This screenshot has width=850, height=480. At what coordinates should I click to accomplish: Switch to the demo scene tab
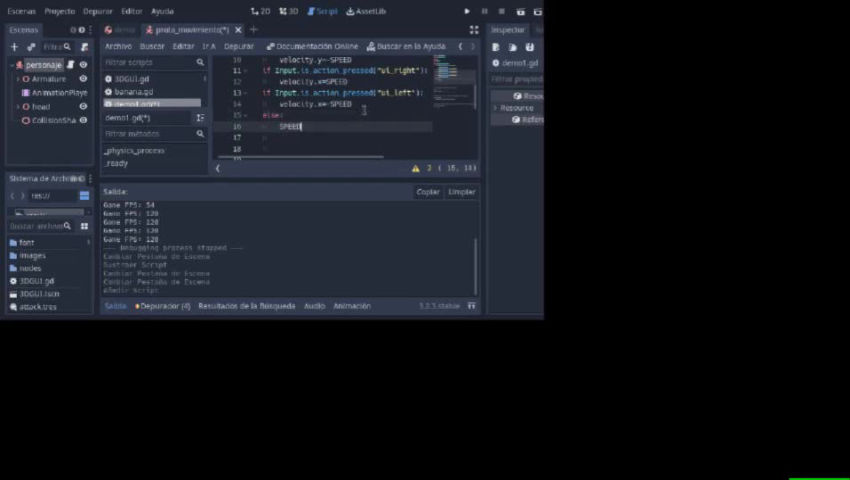pyautogui.click(x=120, y=30)
